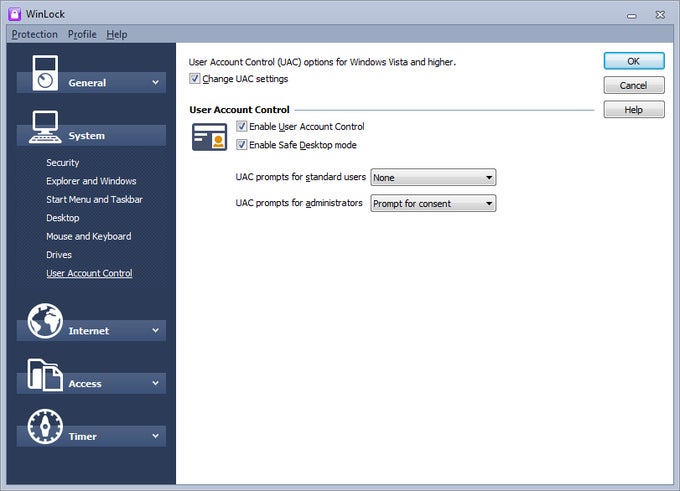Toggle the Change UAC settings checkbox

[x=195, y=79]
